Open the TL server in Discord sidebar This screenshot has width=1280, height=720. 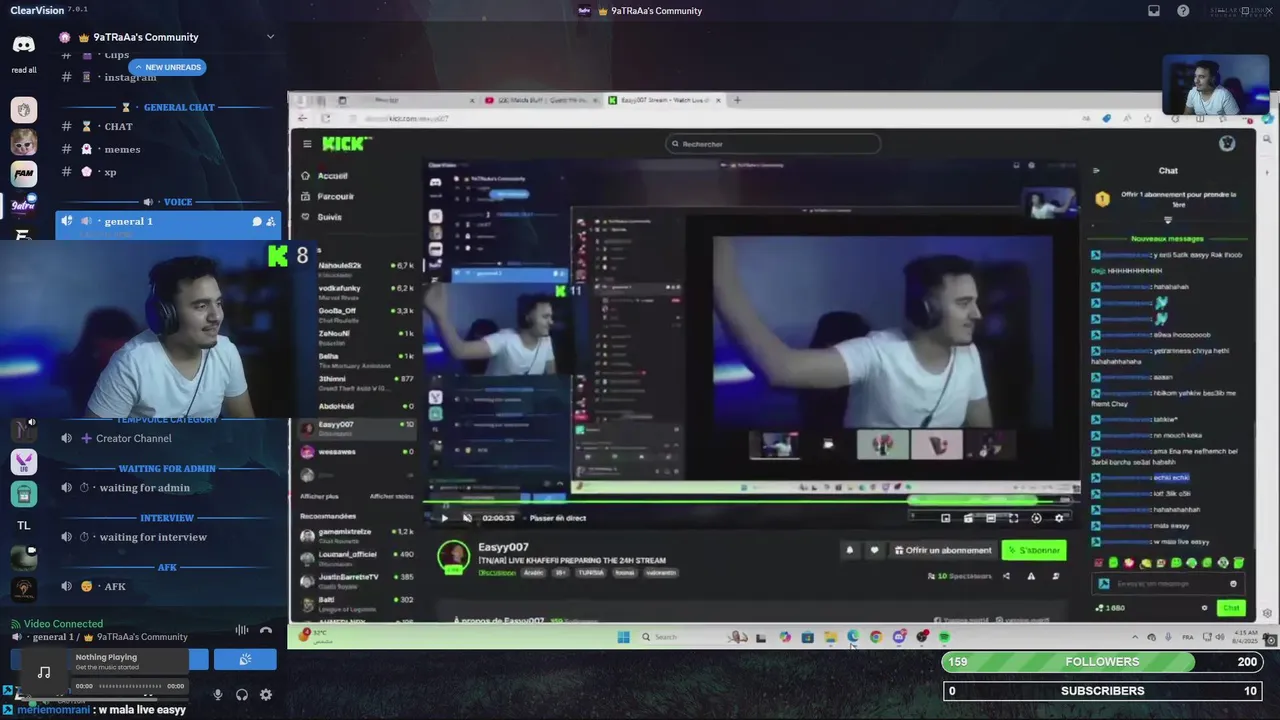(24, 525)
